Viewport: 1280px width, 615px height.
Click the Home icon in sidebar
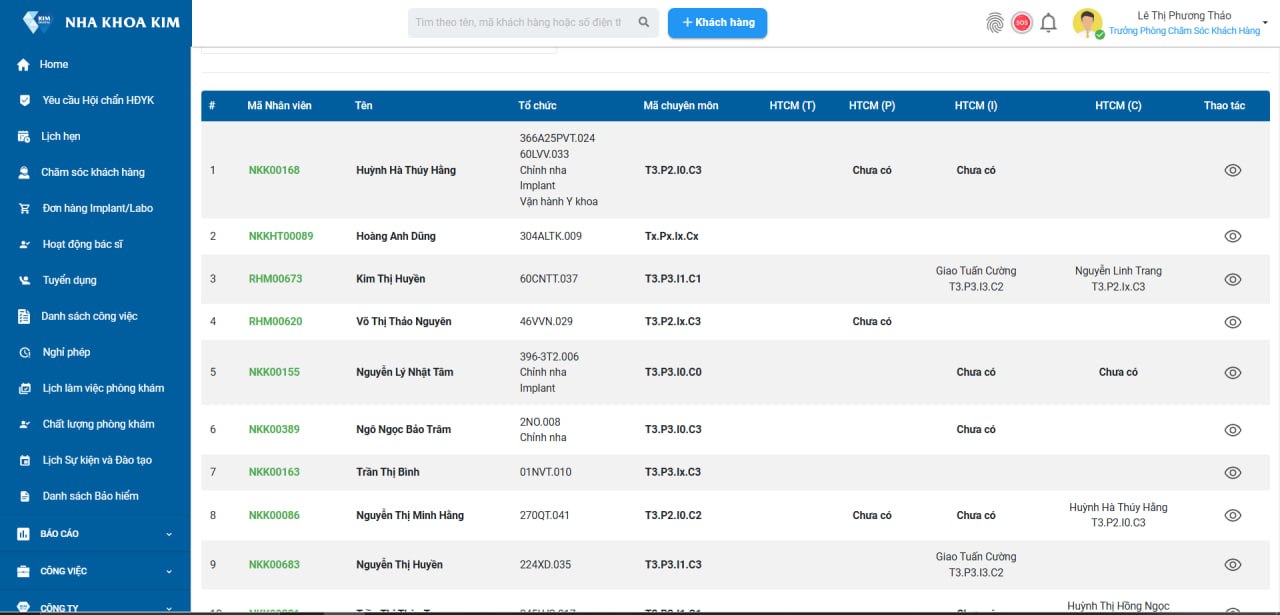tap(23, 65)
